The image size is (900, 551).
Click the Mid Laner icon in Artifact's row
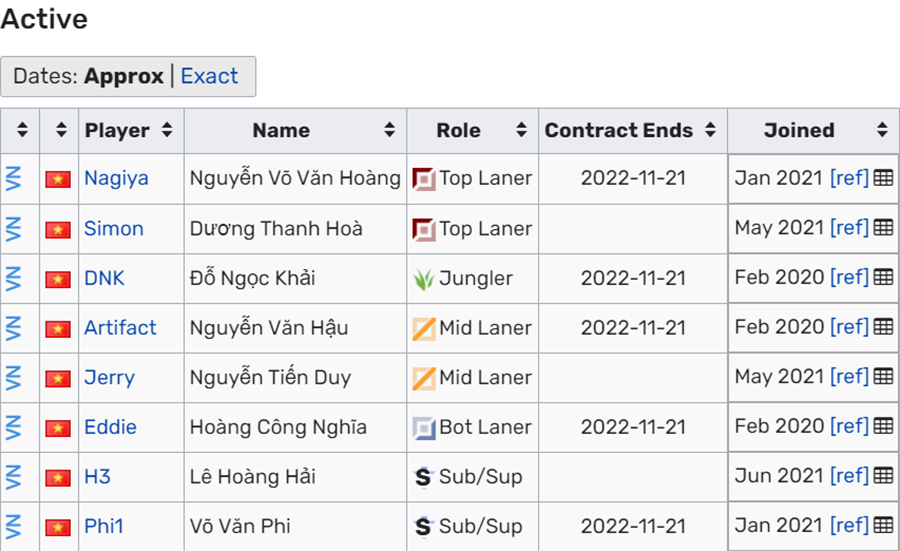pyautogui.click(x=424, y=328)
